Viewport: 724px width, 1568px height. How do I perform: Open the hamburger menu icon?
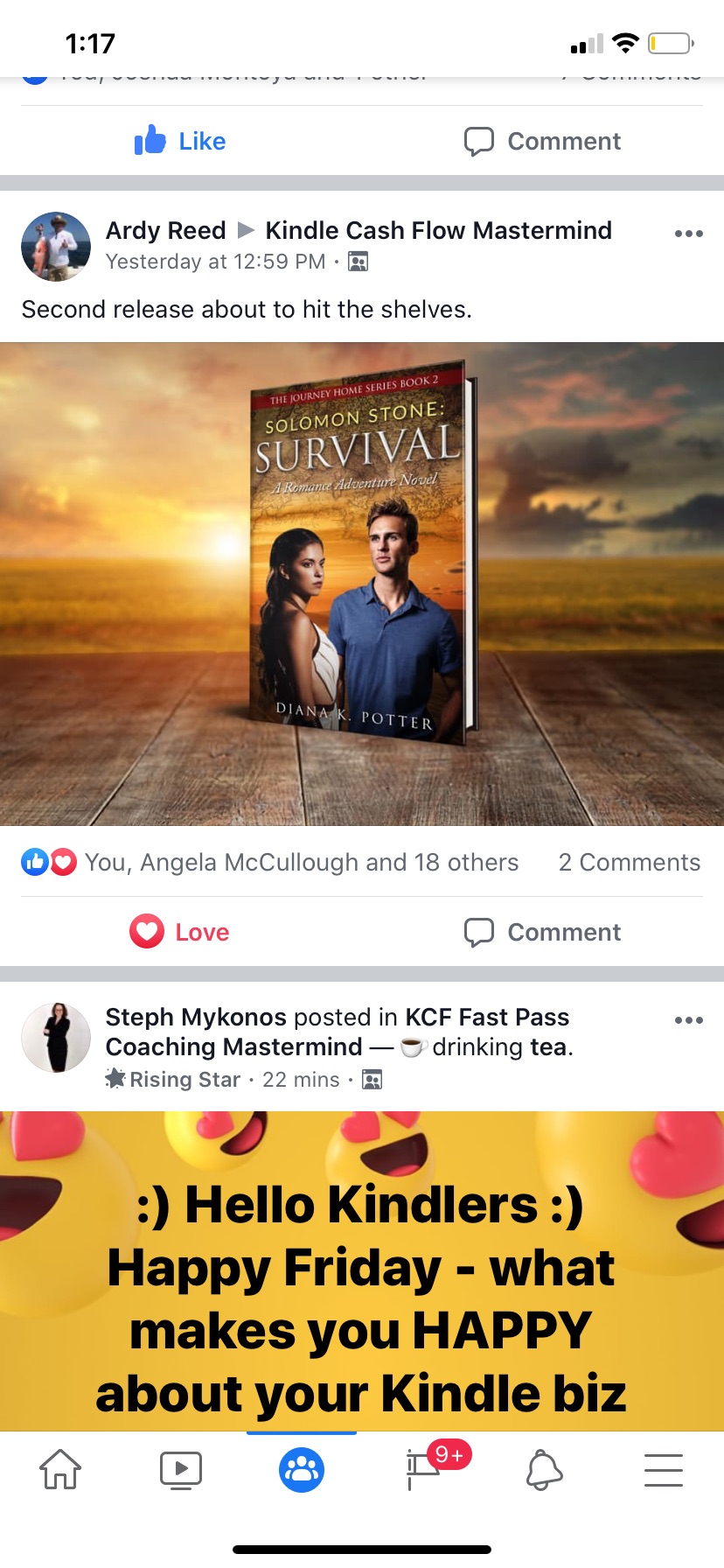point(664,1469)
